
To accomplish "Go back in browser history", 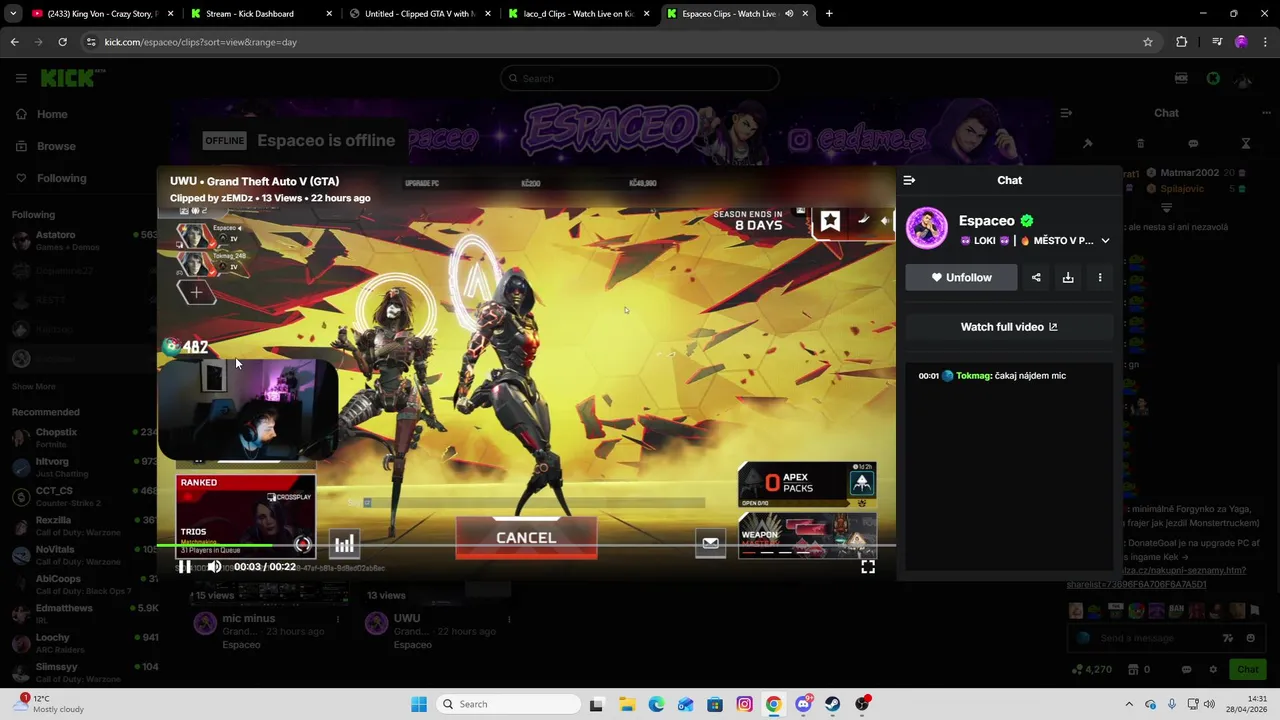I will [14, 42].
